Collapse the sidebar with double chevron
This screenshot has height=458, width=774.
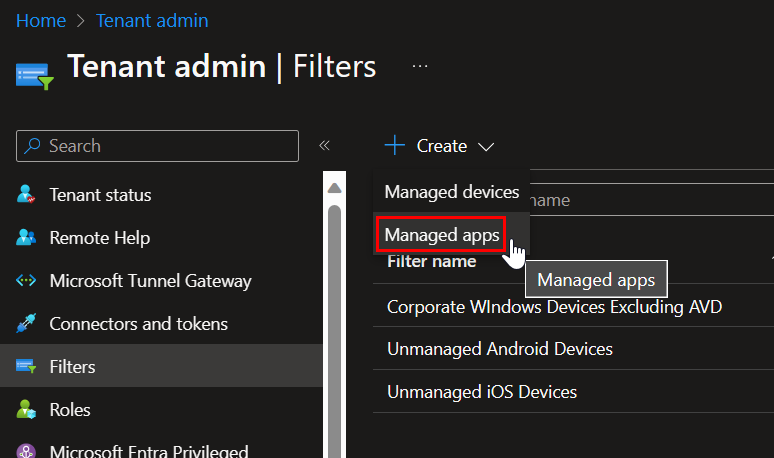point(324,146)
